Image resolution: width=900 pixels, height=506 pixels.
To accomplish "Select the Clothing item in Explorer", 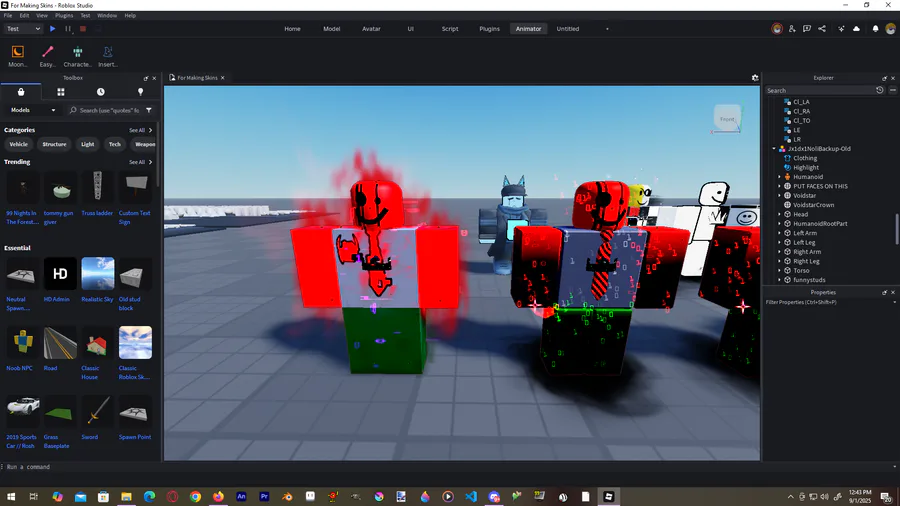I will (x=805, y=158).
